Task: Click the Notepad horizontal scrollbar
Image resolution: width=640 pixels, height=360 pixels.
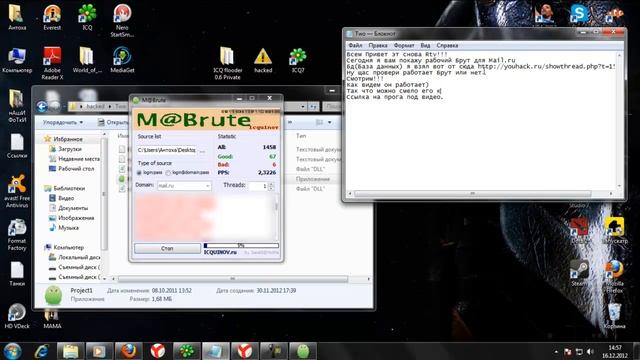Action: [x=472, y=193]
